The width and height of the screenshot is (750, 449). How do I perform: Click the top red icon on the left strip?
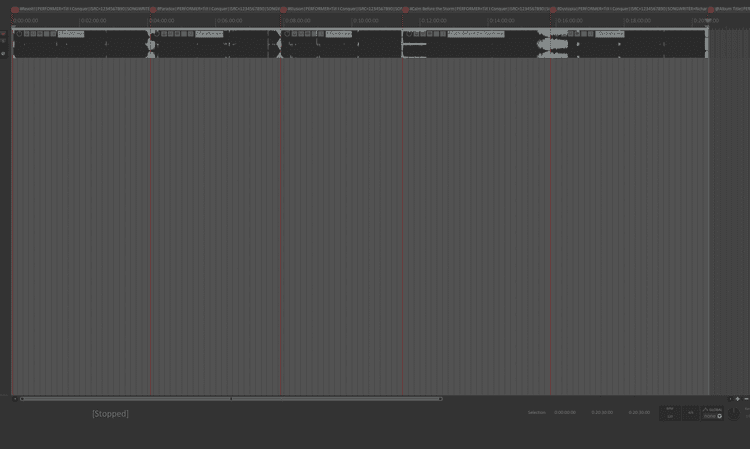3,33
